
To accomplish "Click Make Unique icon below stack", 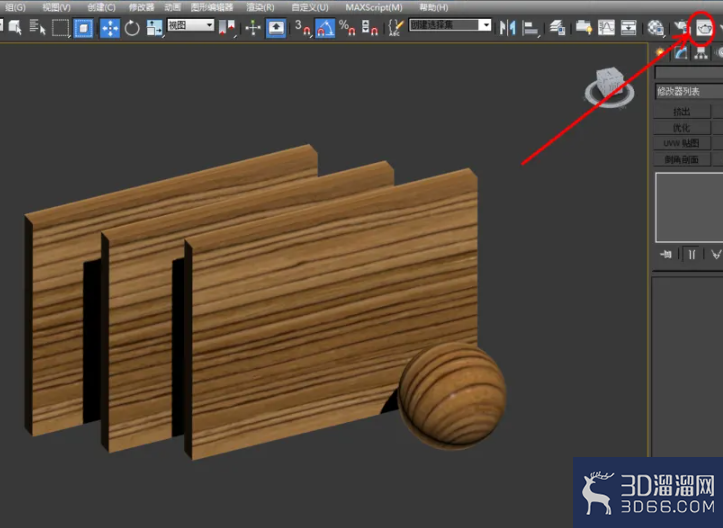I will coord(716,254).
